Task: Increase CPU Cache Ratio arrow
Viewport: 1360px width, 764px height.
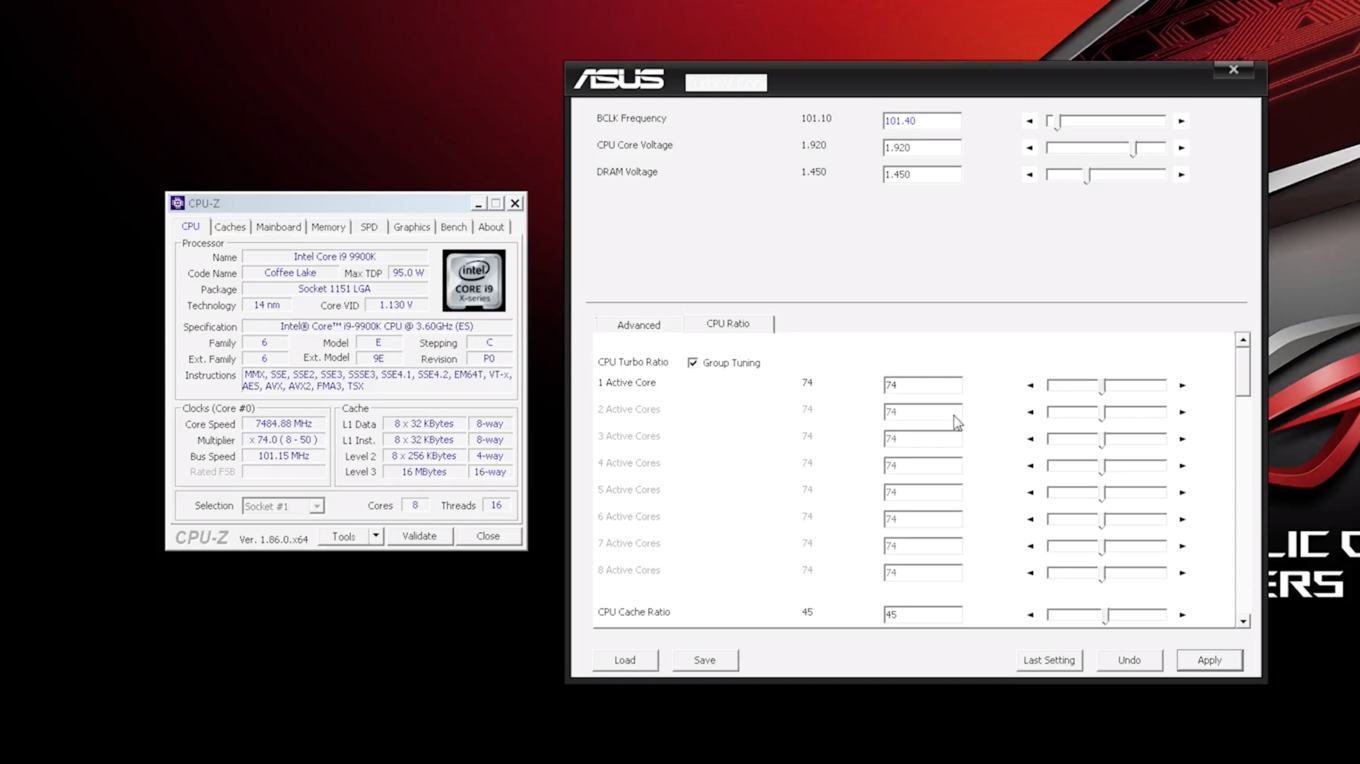Action: coord(1182,615)
